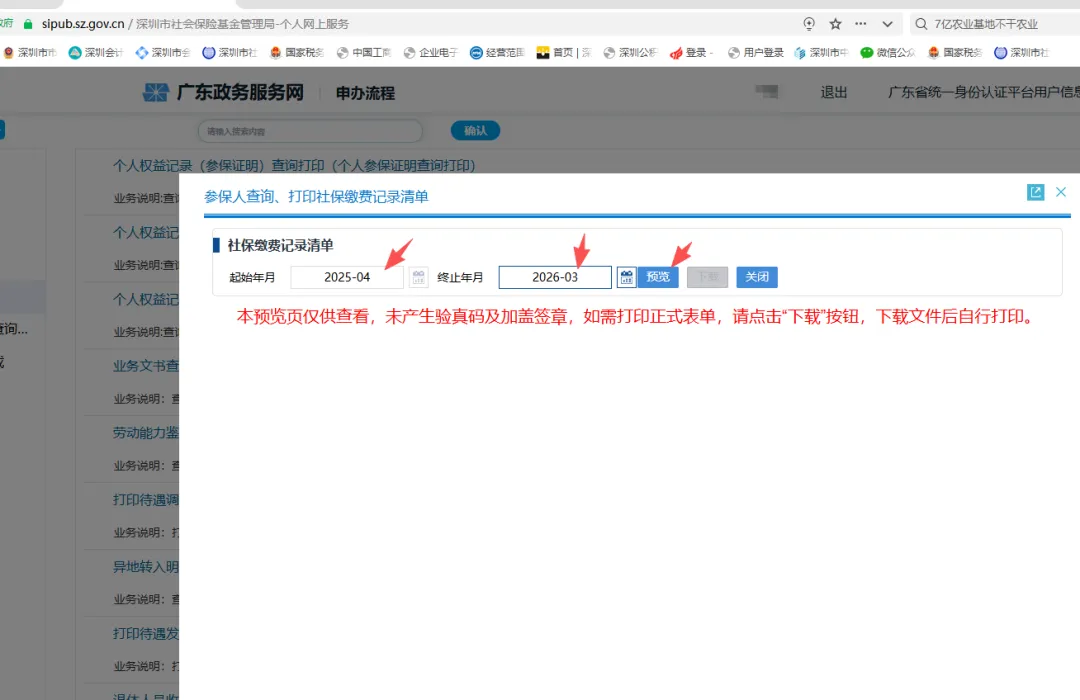Open the 深圳市中 bookmark
Viewport: 1080px width, 700px height.
pyautogui.click(x=821, y=52)
